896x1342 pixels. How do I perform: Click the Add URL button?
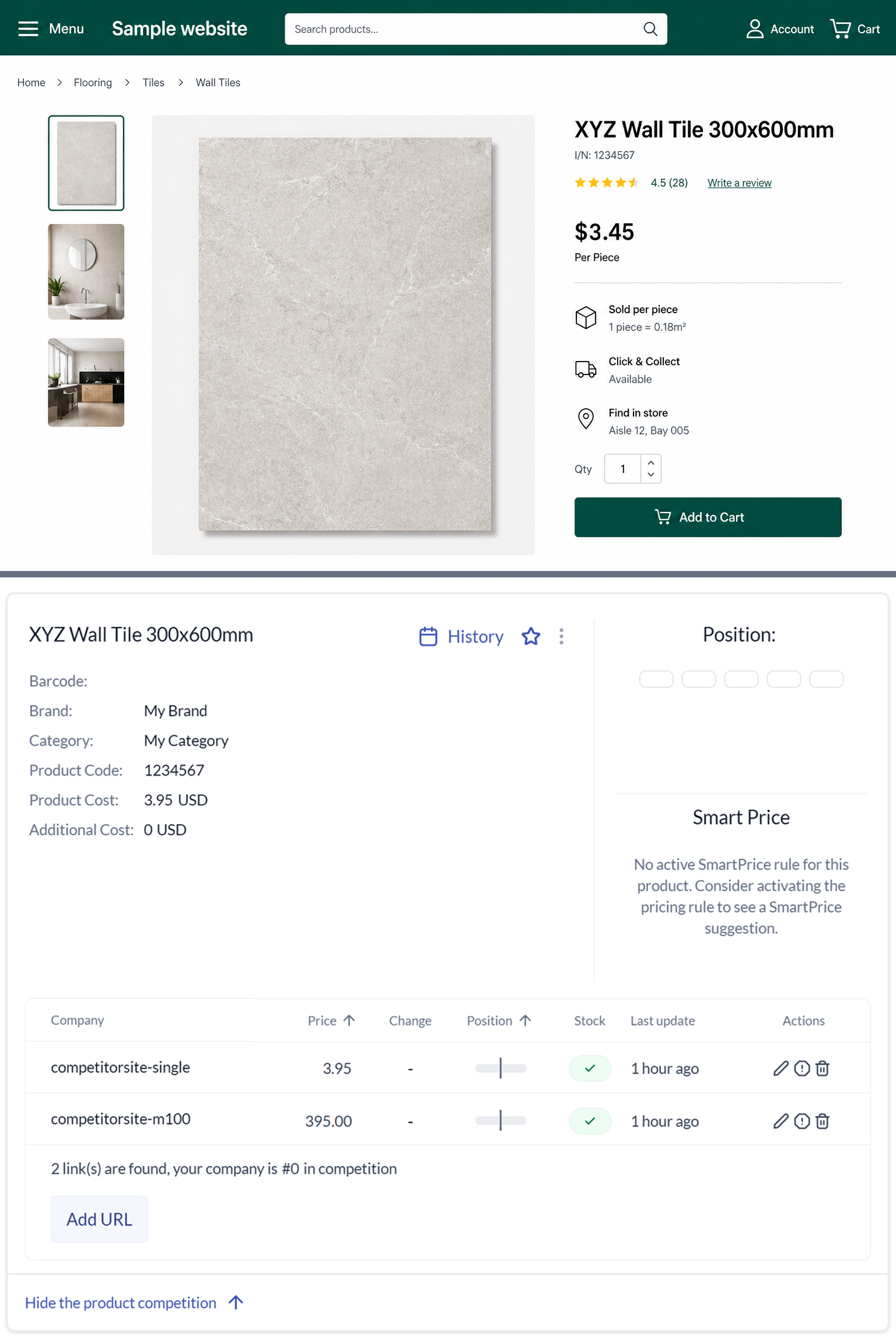point(99,1220)
